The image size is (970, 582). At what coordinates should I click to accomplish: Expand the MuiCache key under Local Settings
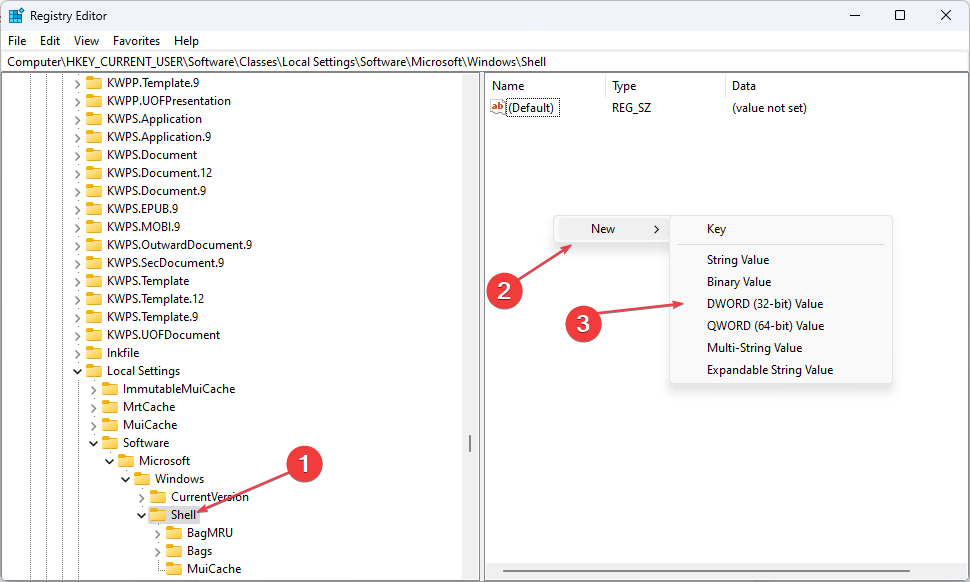point(93,426)
